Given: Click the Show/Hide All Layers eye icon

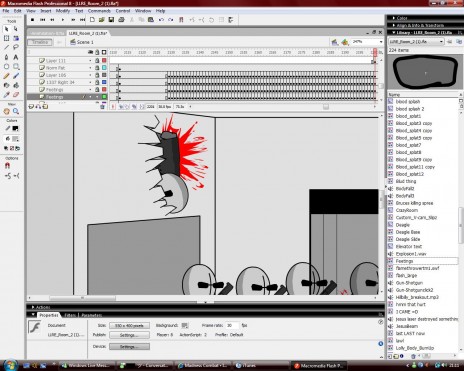Looking at the screenshot, I should (90, 52).
